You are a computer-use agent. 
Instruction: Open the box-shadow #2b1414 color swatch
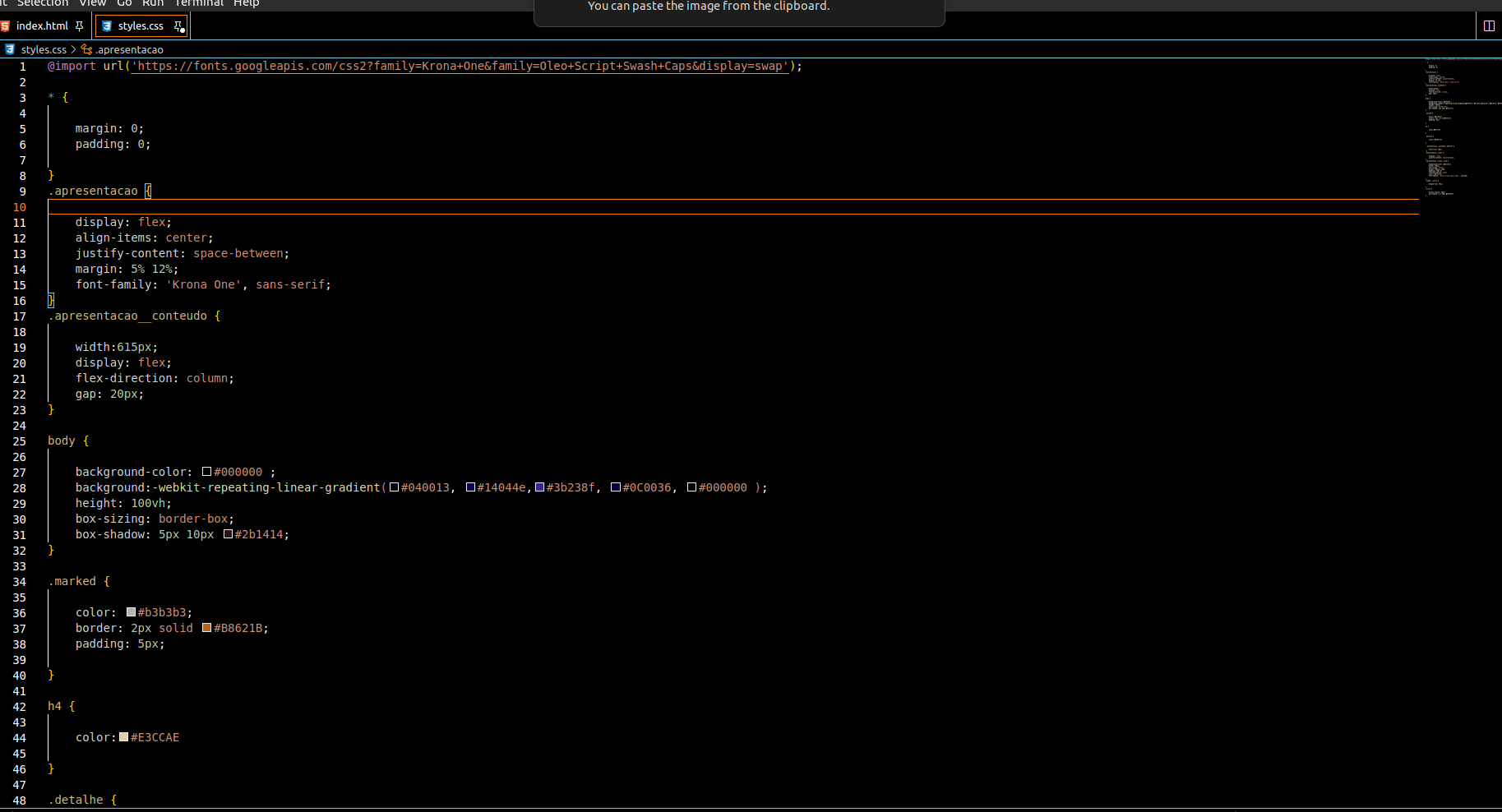click(x=229, y=534)
